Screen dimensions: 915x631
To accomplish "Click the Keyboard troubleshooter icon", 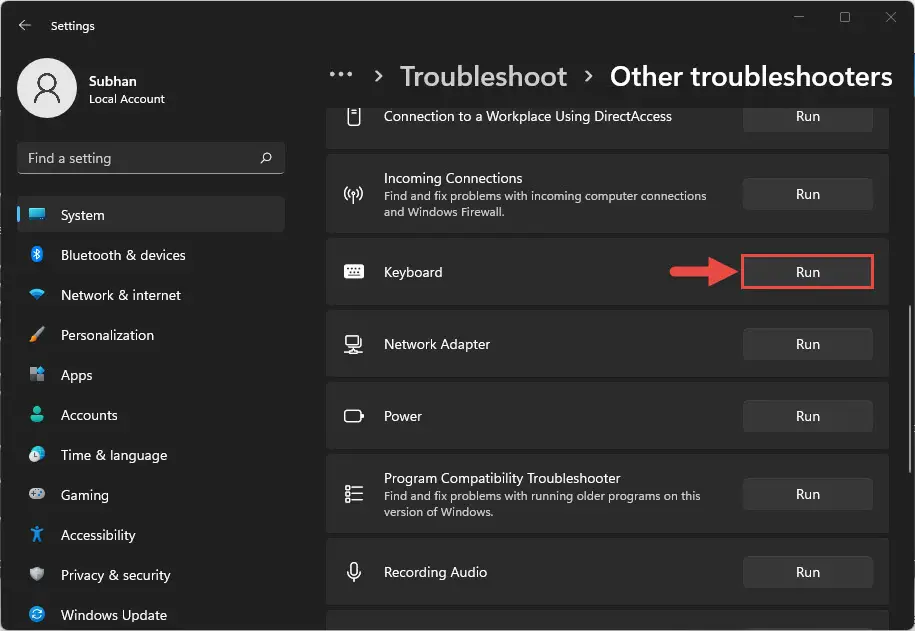I will point(353,271).
